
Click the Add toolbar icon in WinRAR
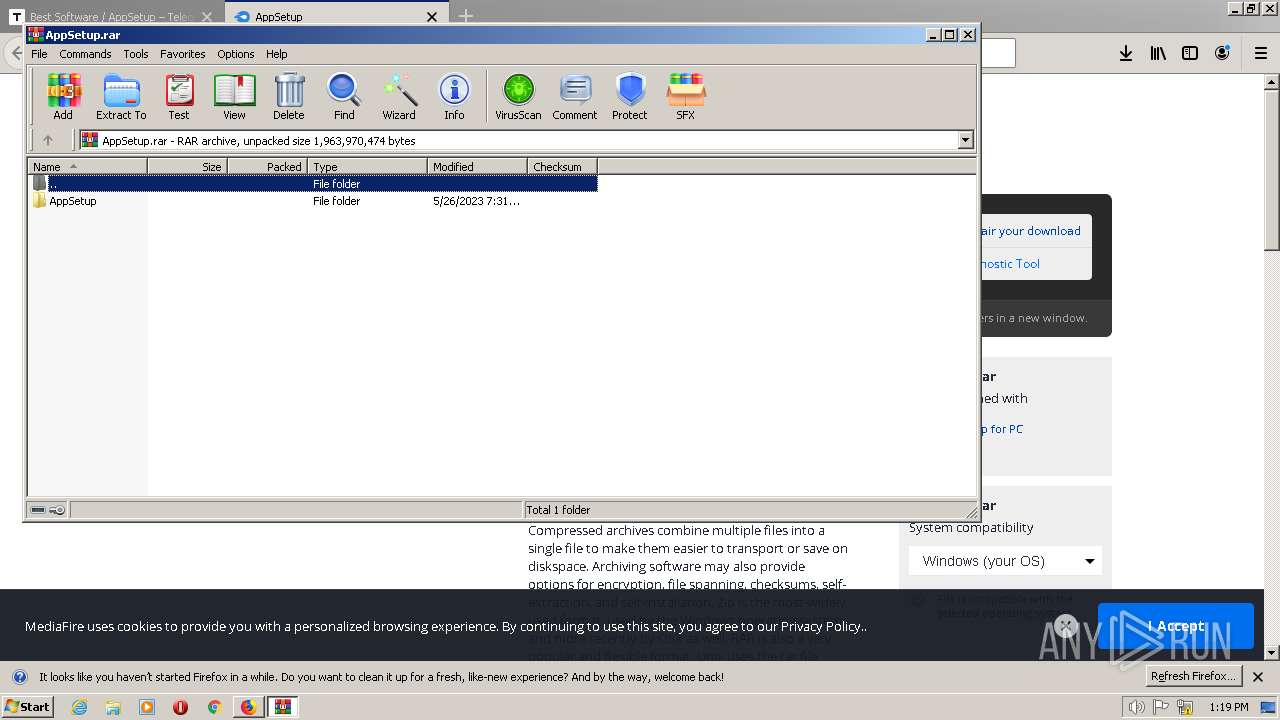point(63,97)
